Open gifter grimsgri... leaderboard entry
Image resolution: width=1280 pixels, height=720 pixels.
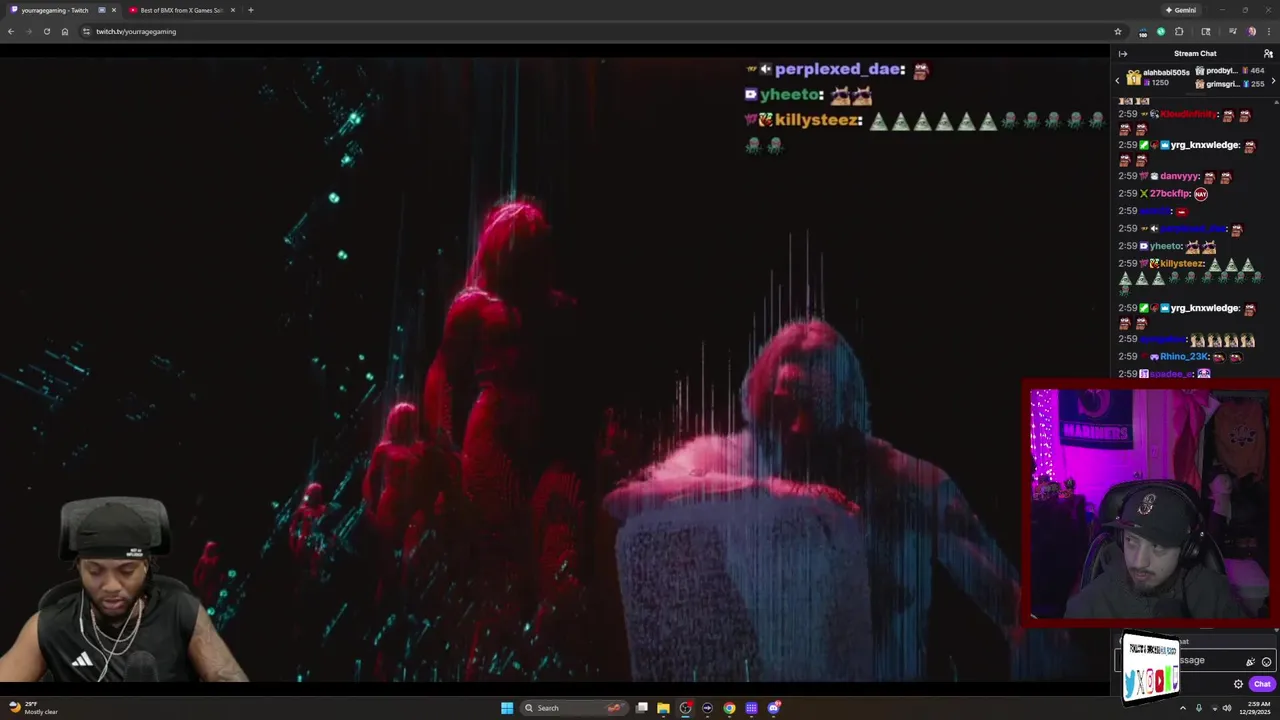click(x=1229, y=84)
